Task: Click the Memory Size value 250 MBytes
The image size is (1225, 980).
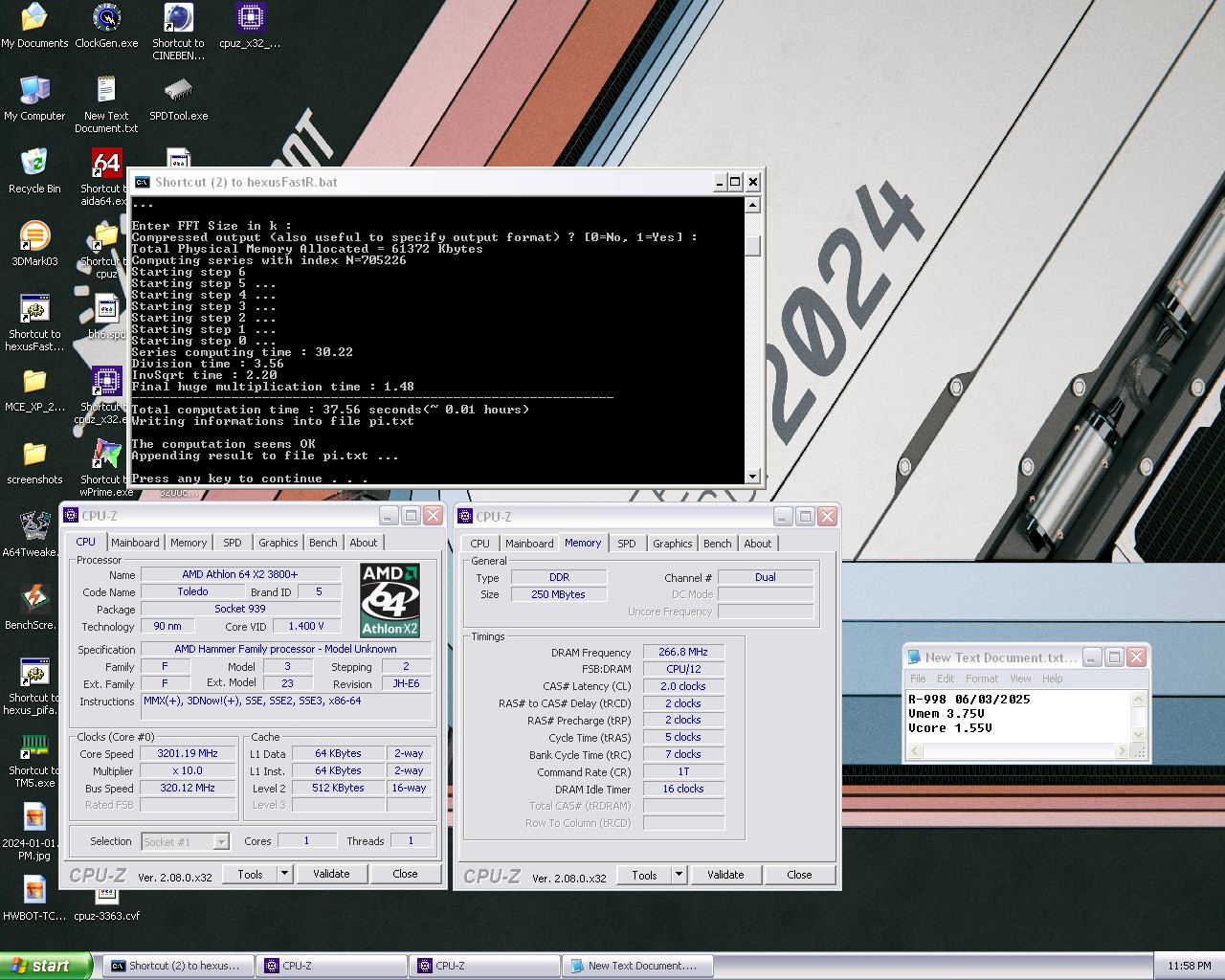Action: click(558, 594)
